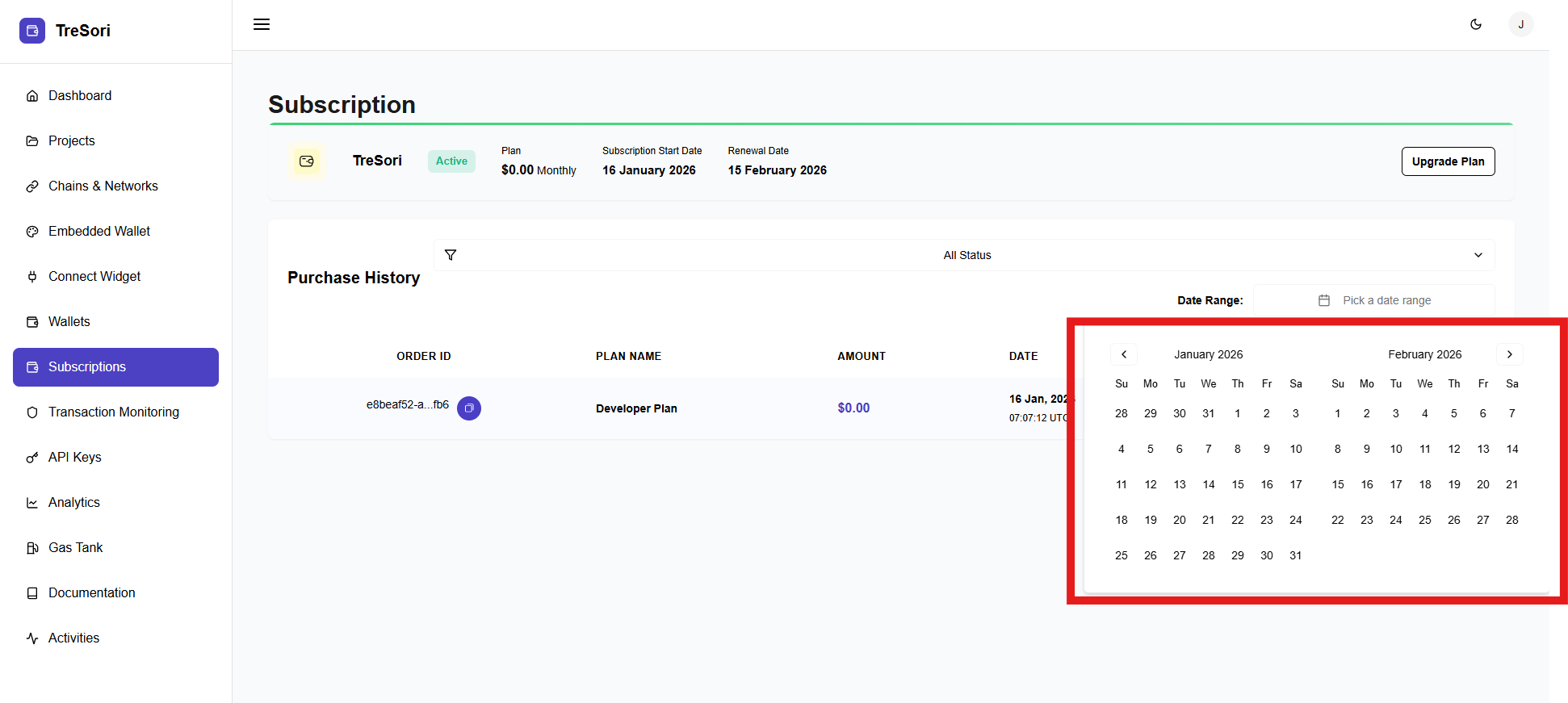
Task: Click the filter funnel icon
Action: [451, 255]
